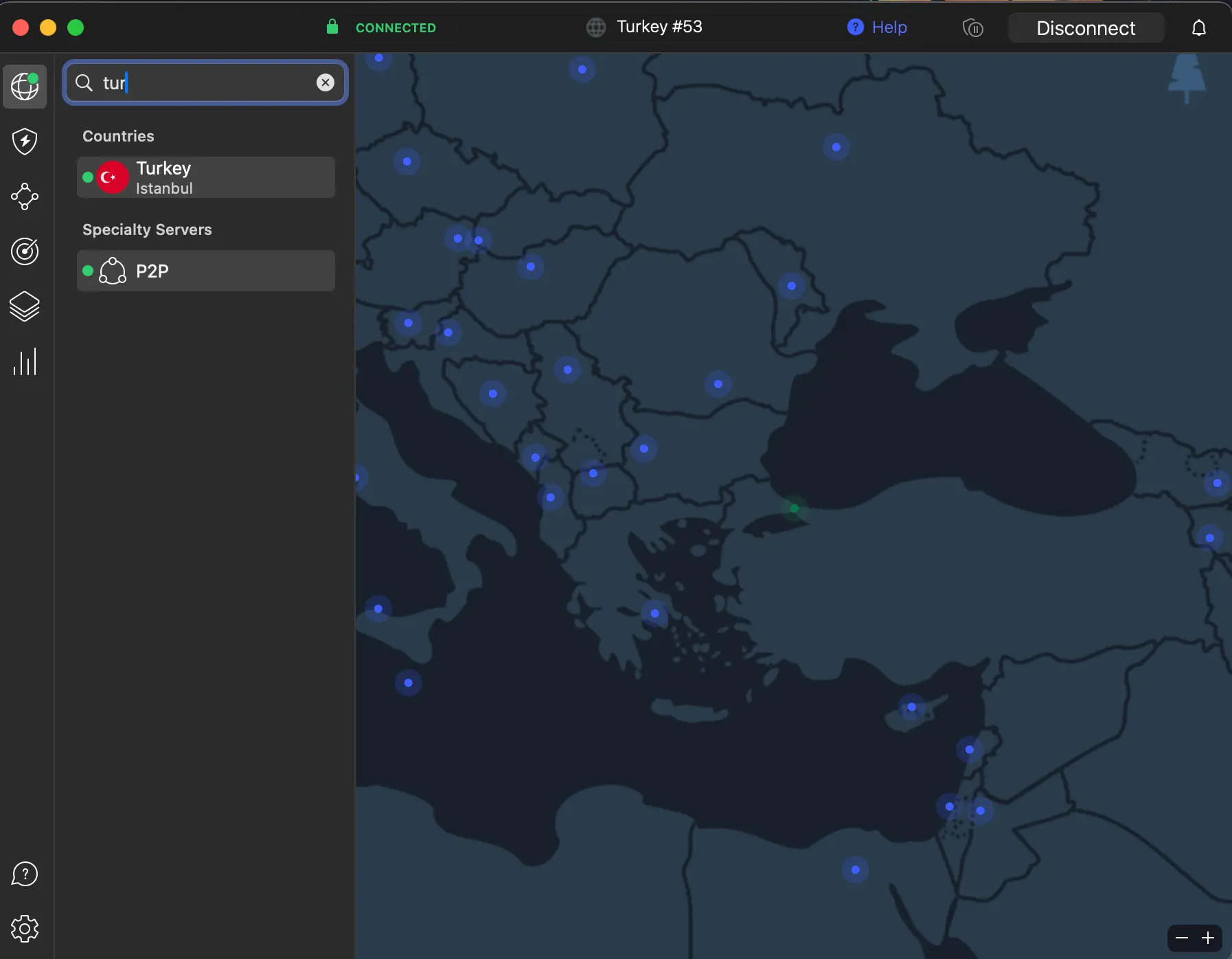Open help chat bubble icon in sidebar

25,874
